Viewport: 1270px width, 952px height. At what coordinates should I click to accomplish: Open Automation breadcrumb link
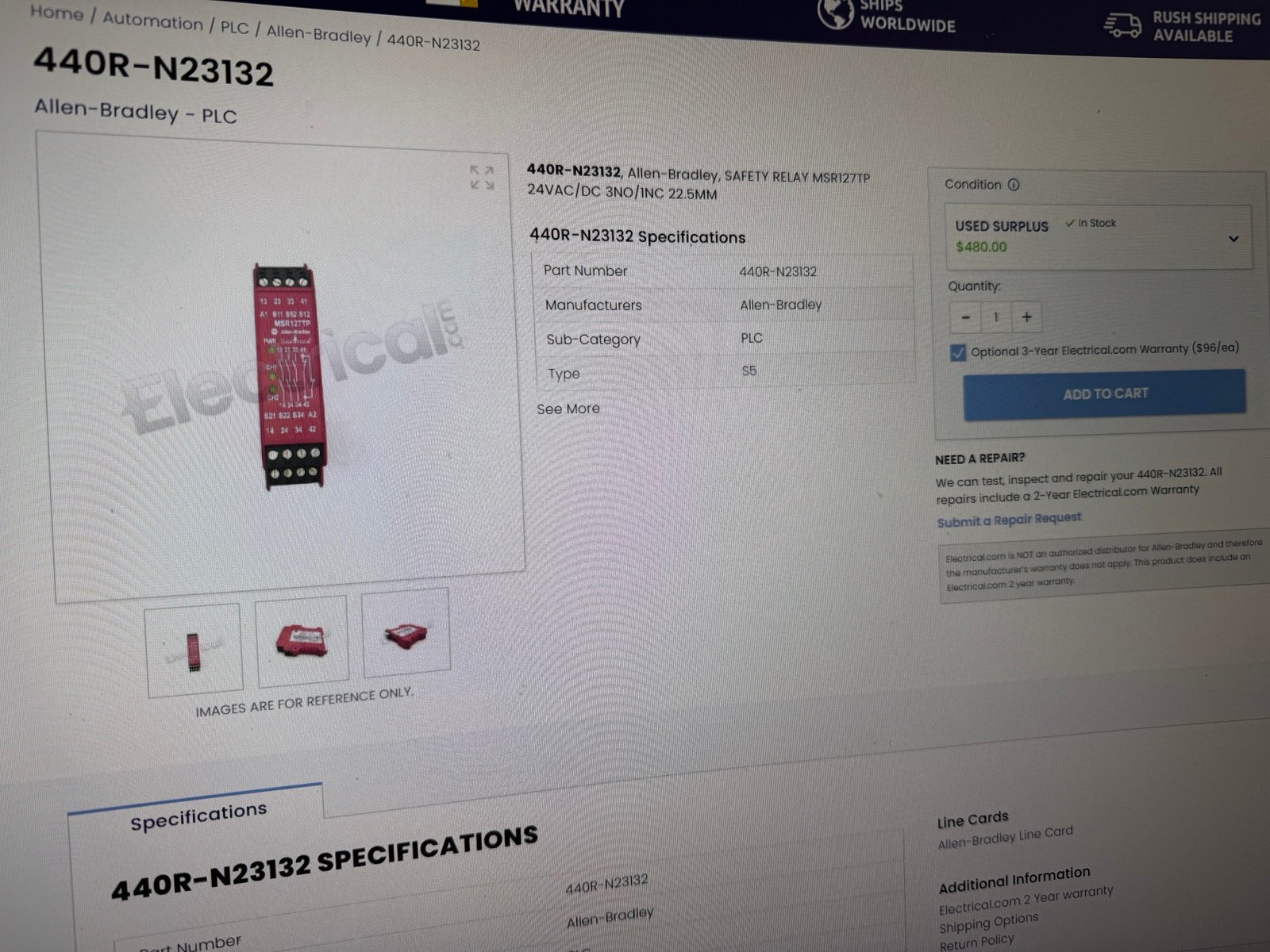click(152, 21)
